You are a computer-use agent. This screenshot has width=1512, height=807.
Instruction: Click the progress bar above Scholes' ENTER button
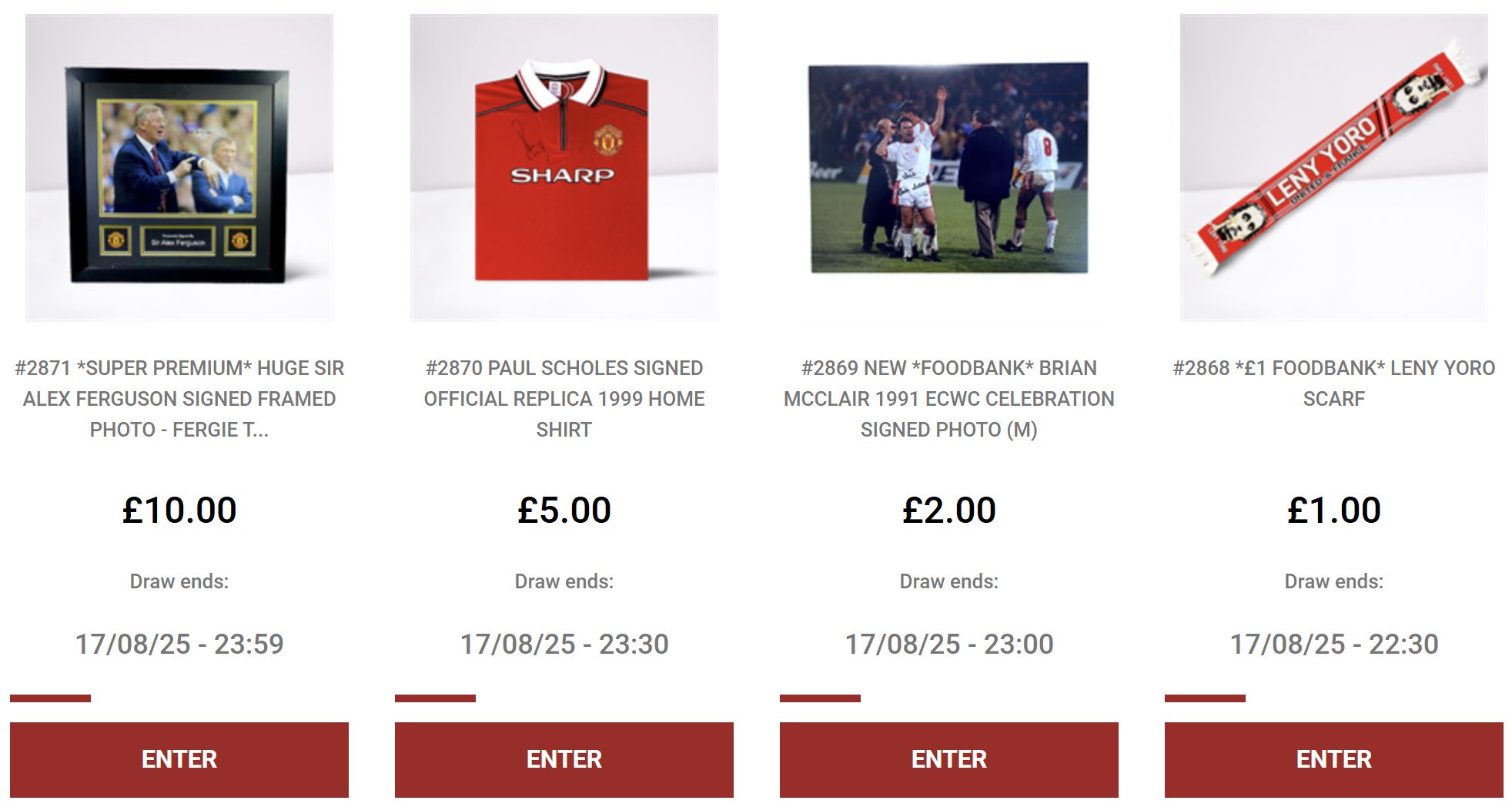(436, 698)
